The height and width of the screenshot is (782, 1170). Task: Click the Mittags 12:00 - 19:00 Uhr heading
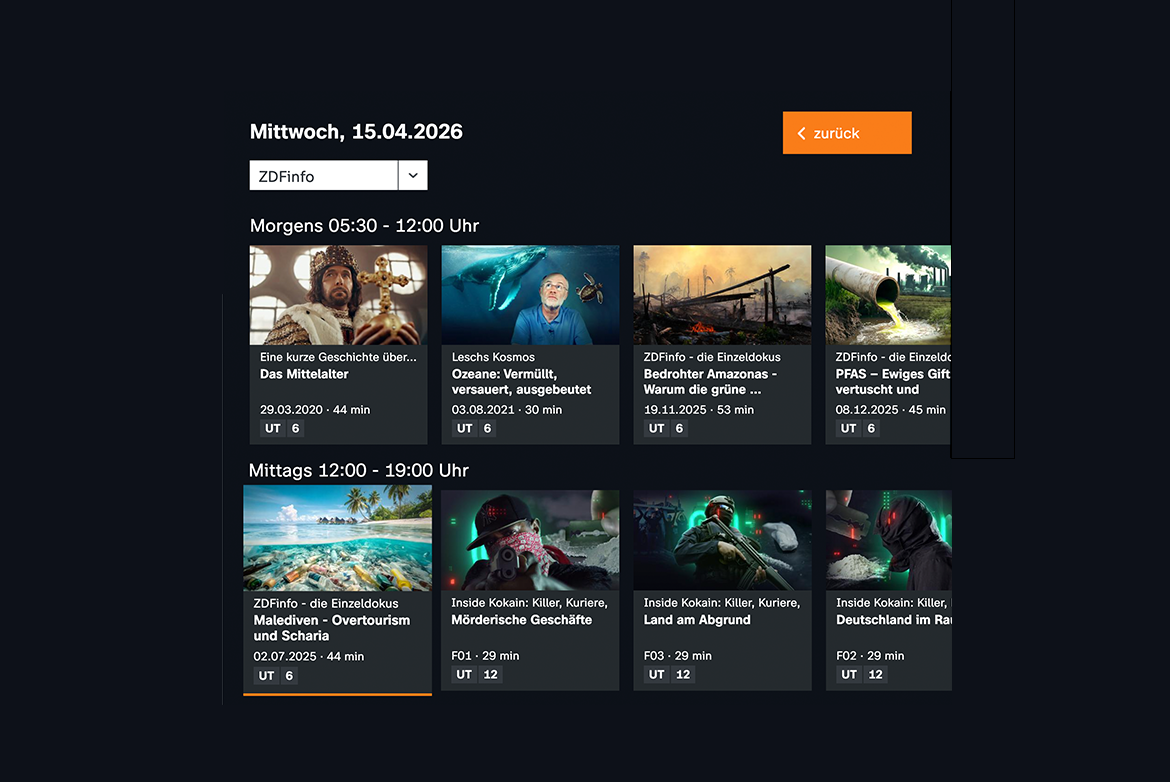pyautogui.click(x=358, y=470)
